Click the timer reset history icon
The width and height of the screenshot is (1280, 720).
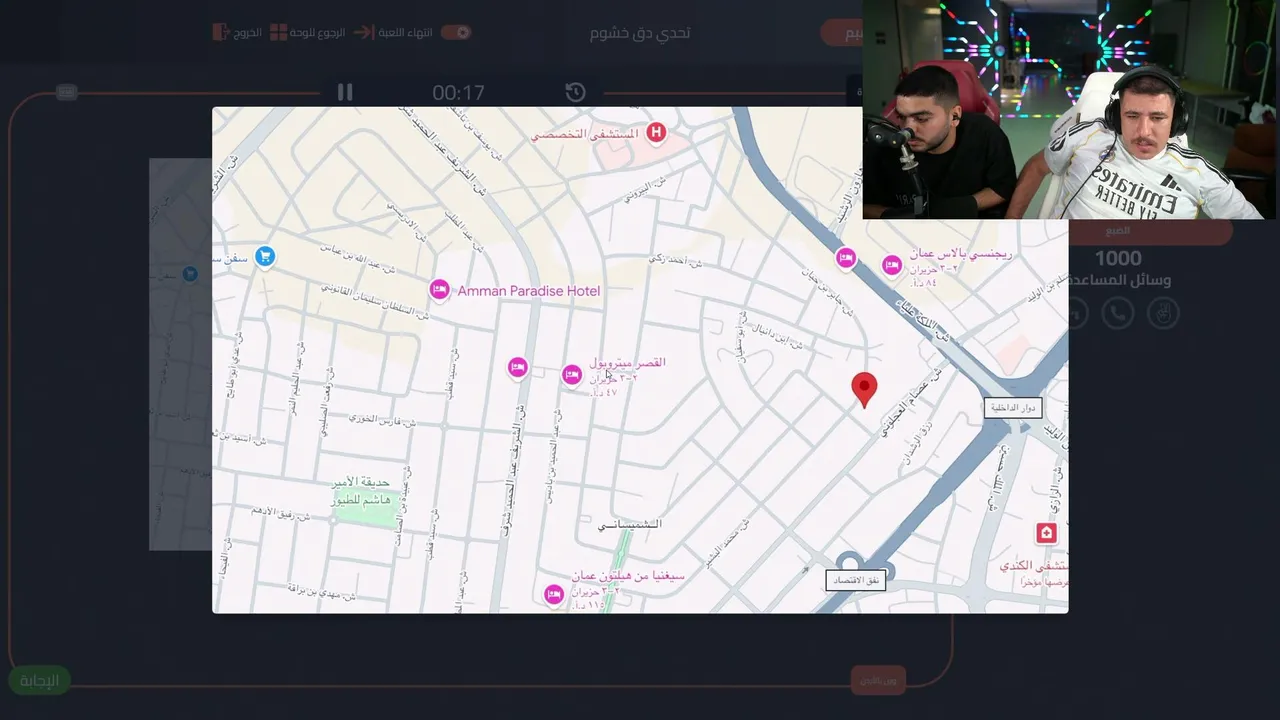(x=575, y=92)
